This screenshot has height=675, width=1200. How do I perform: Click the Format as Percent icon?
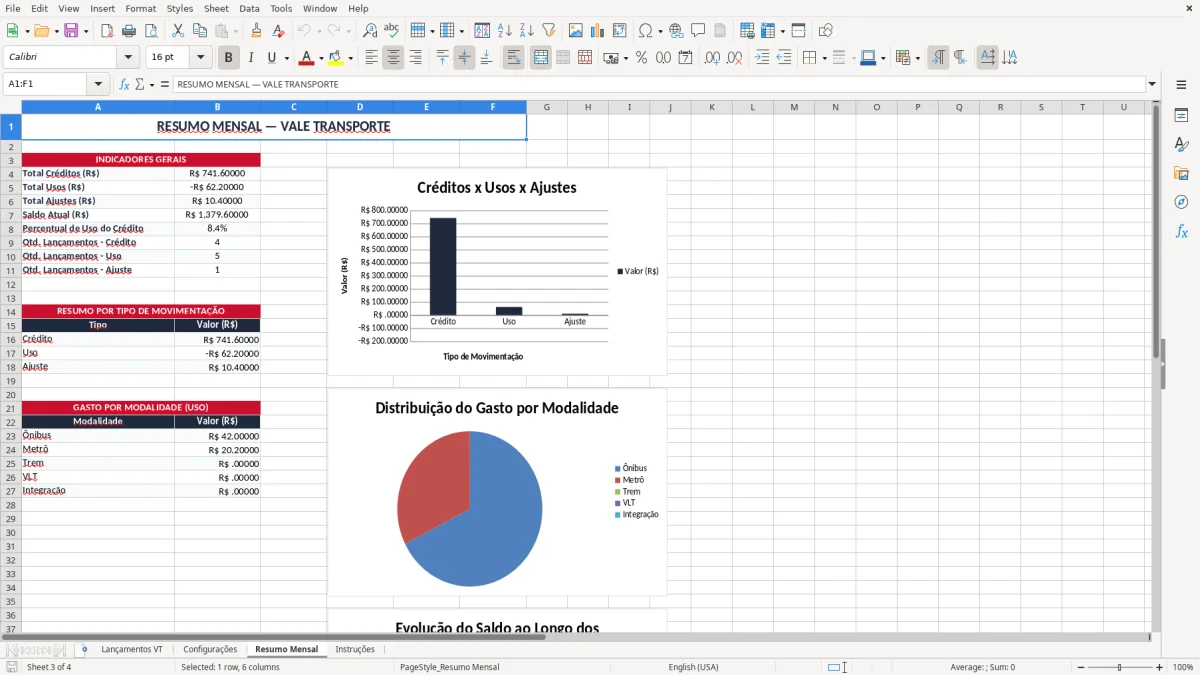pyautogui.click(x=641, y=58)
